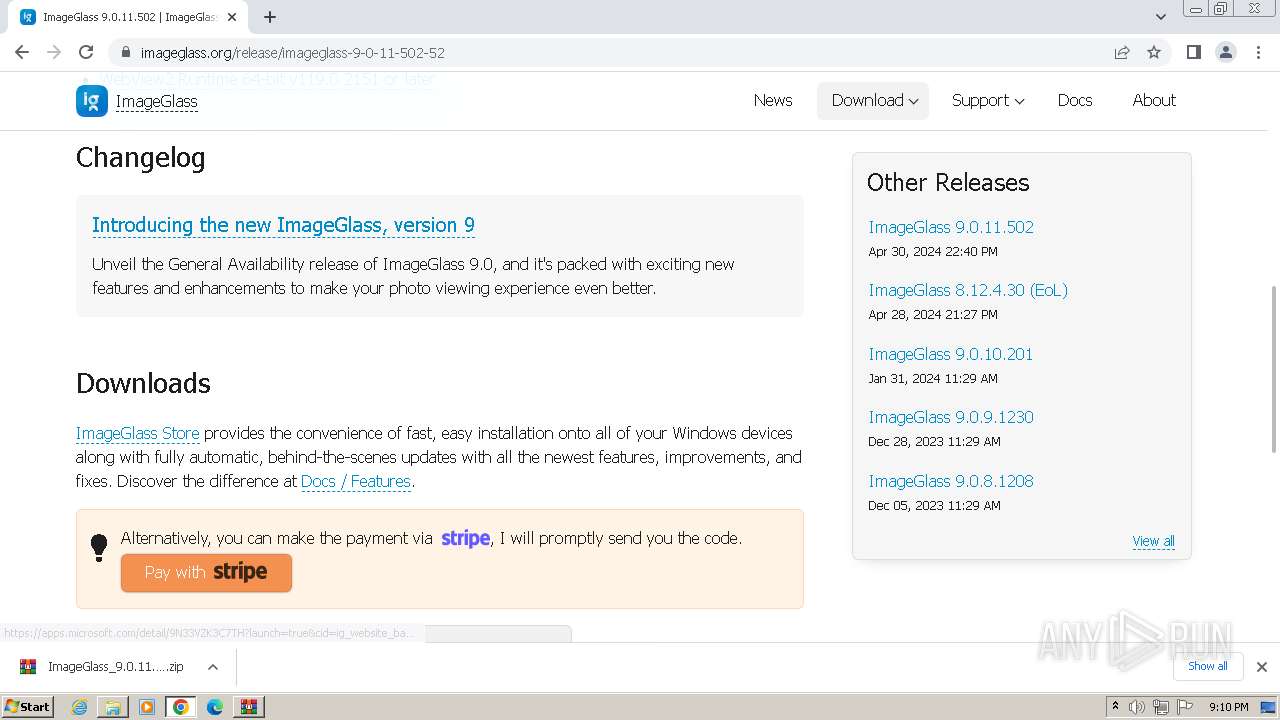
Task: Open options for the downloaded zip file
Action: pos(213,667)
